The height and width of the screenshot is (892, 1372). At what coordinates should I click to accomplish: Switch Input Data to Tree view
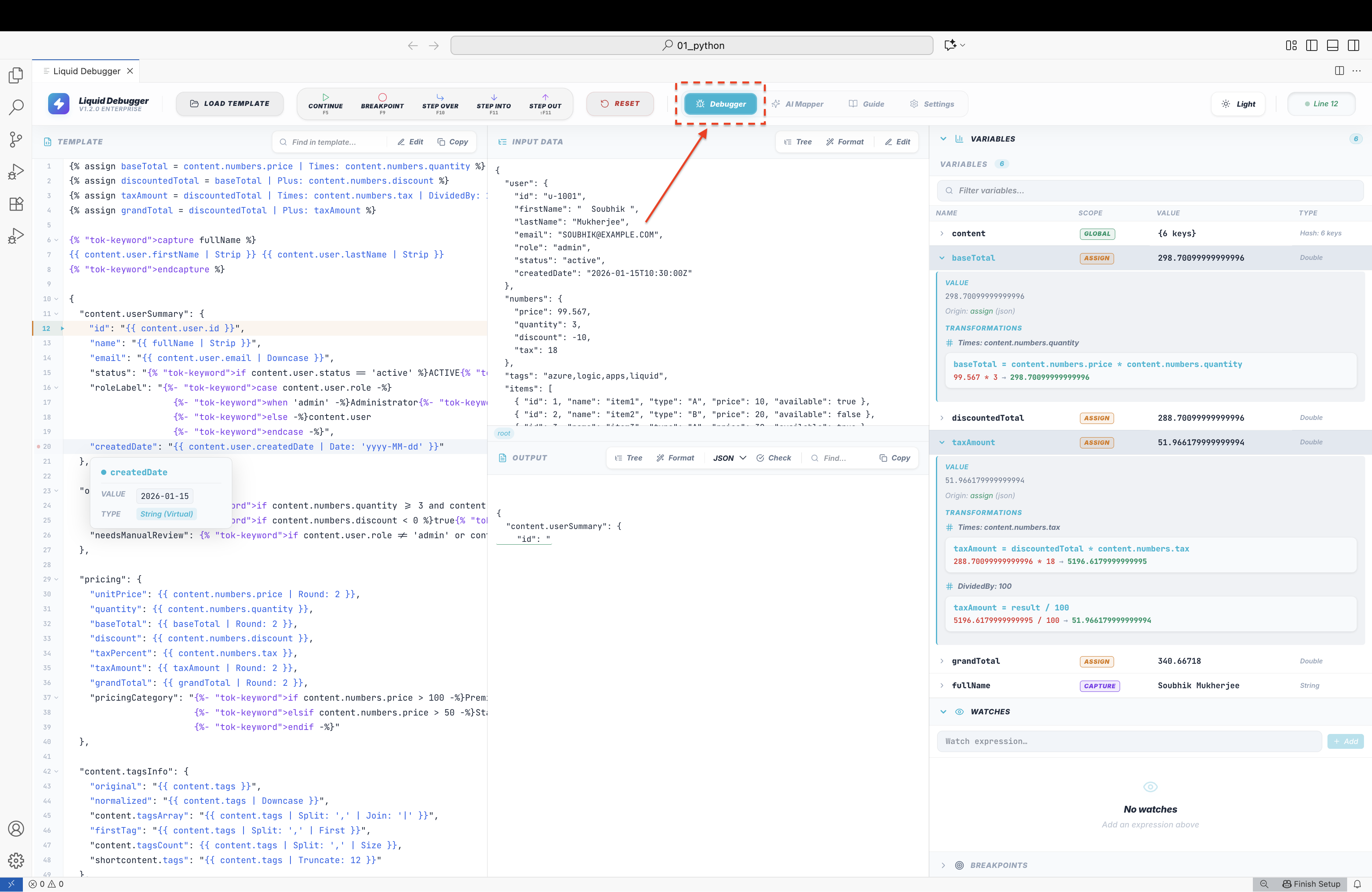[x=798, y=142]
